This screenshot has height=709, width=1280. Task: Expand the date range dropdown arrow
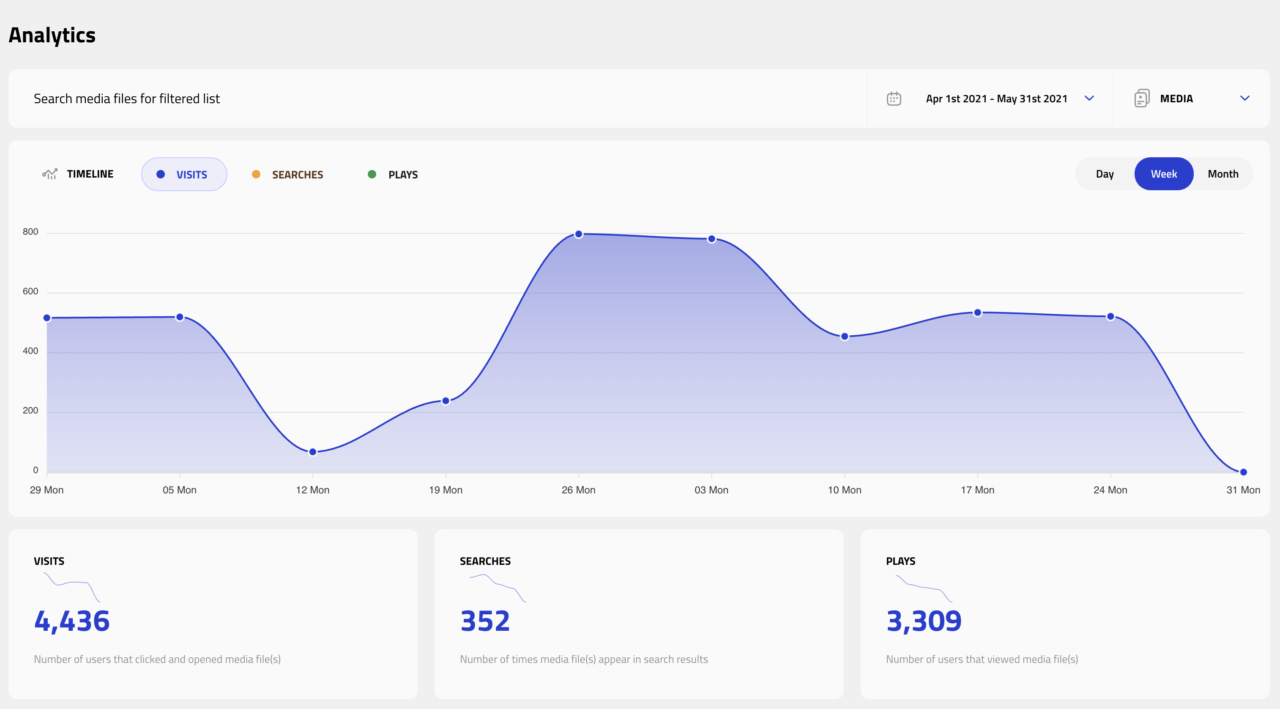tap(1089, 99)
